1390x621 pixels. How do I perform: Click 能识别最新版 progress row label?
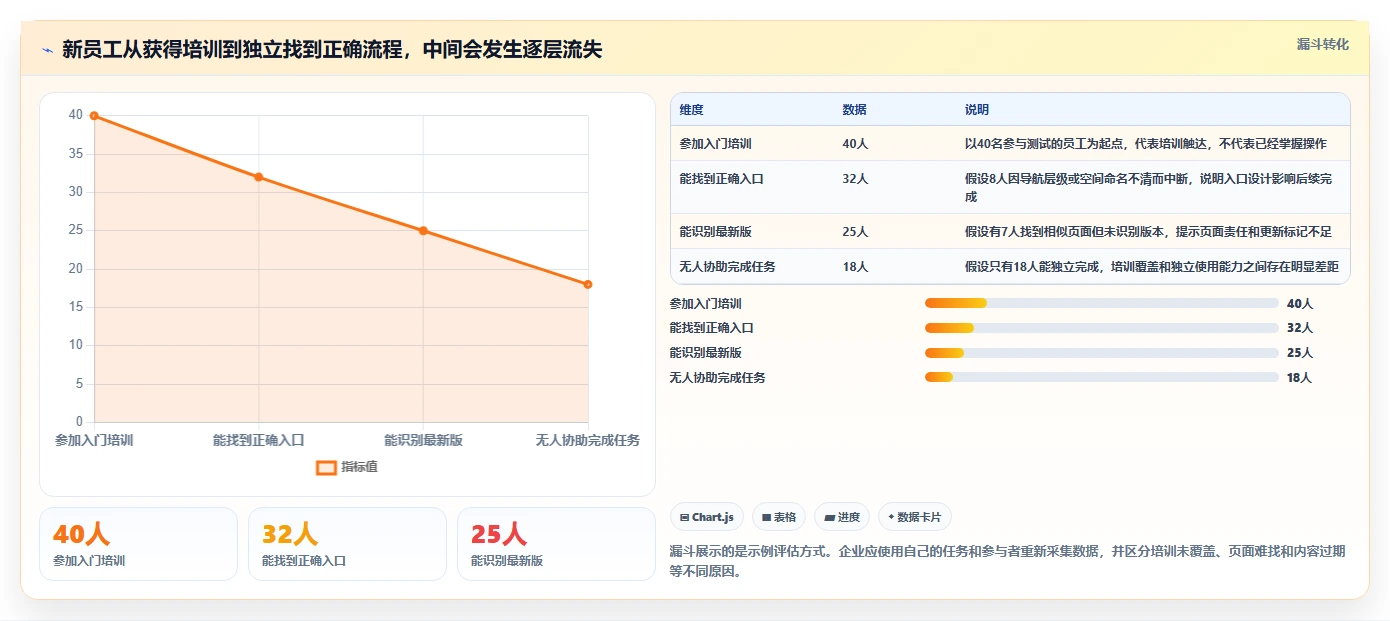click(x=705, y=353)
